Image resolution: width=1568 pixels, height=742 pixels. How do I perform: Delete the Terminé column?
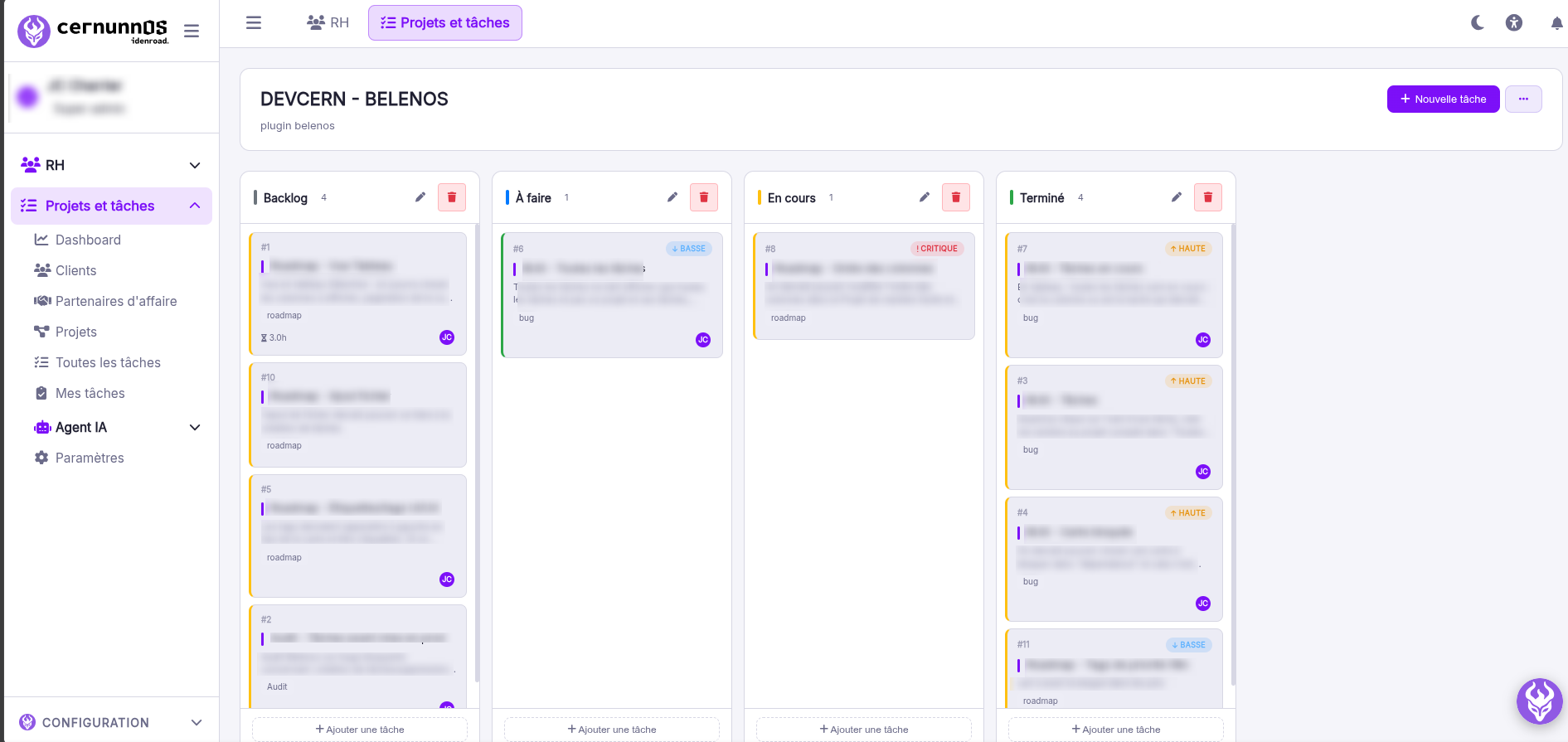click(x=1208, y=197)
